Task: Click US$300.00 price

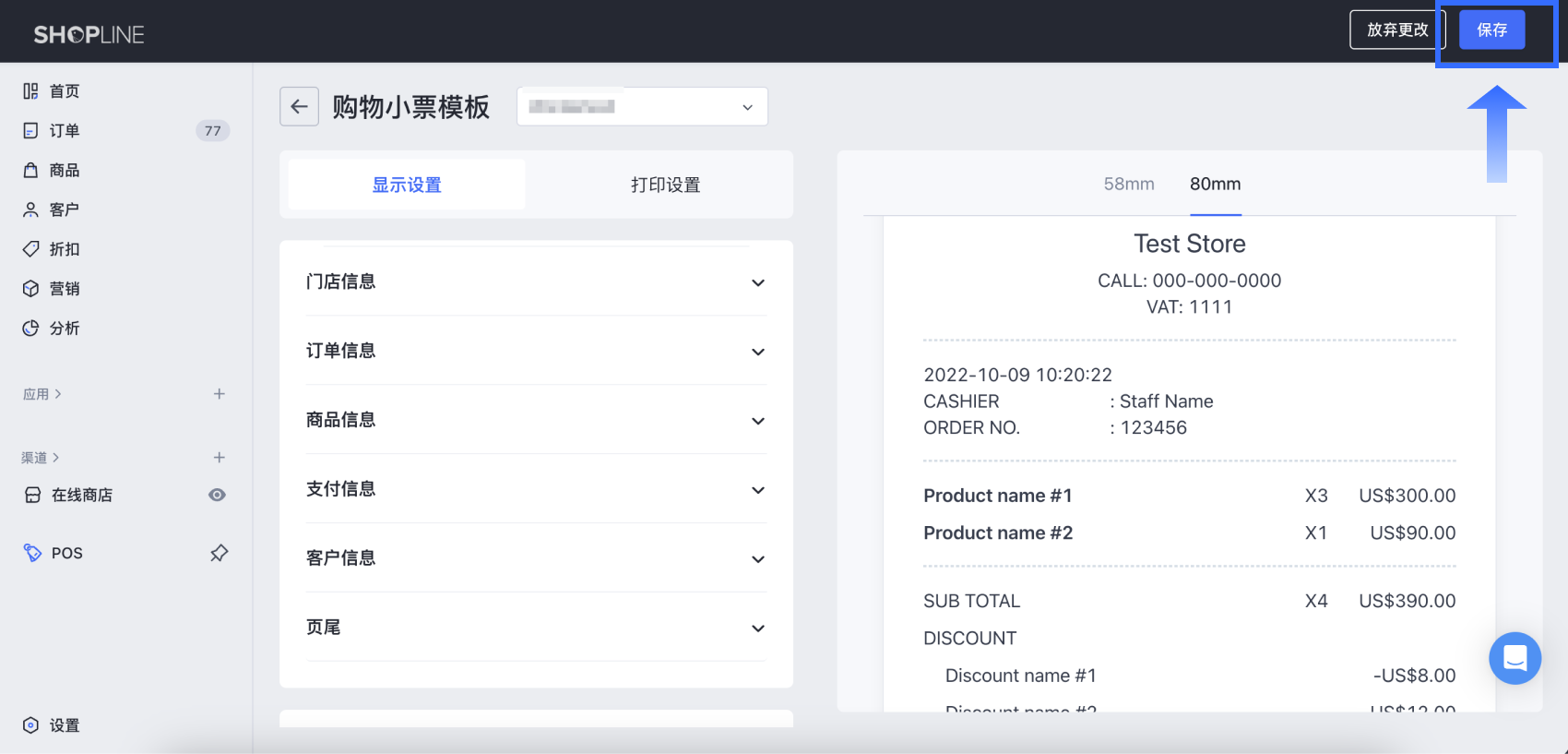Action: point(1407,496)
